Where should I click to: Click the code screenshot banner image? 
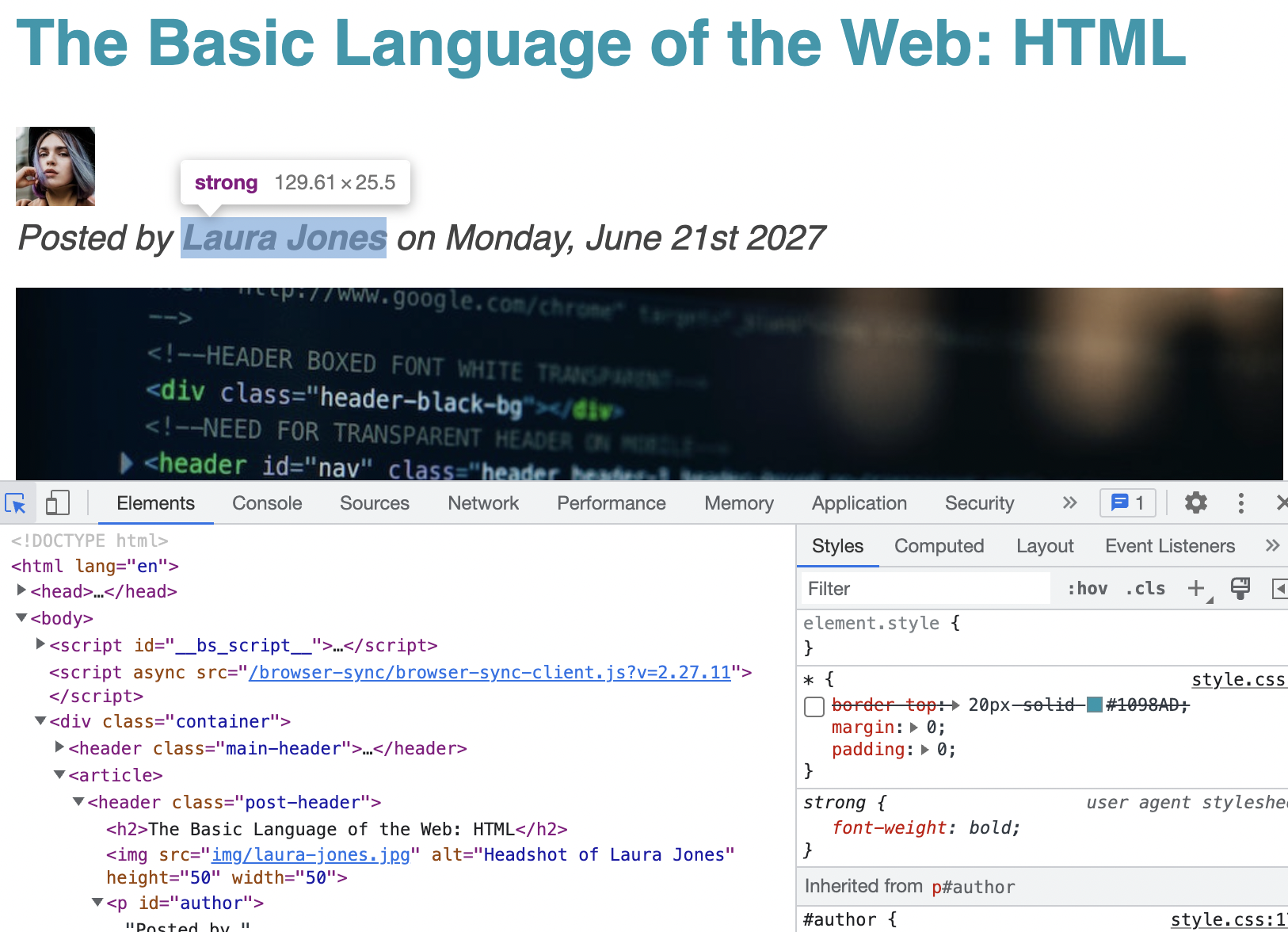tap(649, 384)
